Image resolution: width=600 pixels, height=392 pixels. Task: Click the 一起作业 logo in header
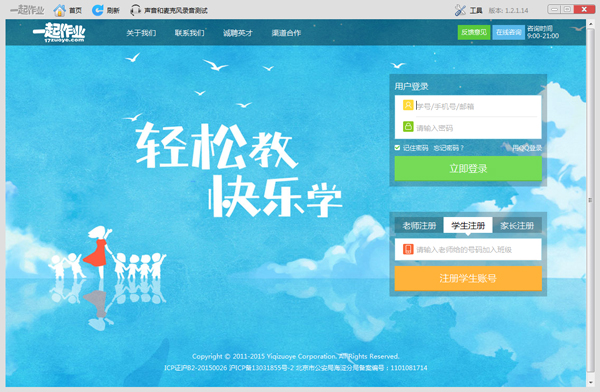pos(59,33)
